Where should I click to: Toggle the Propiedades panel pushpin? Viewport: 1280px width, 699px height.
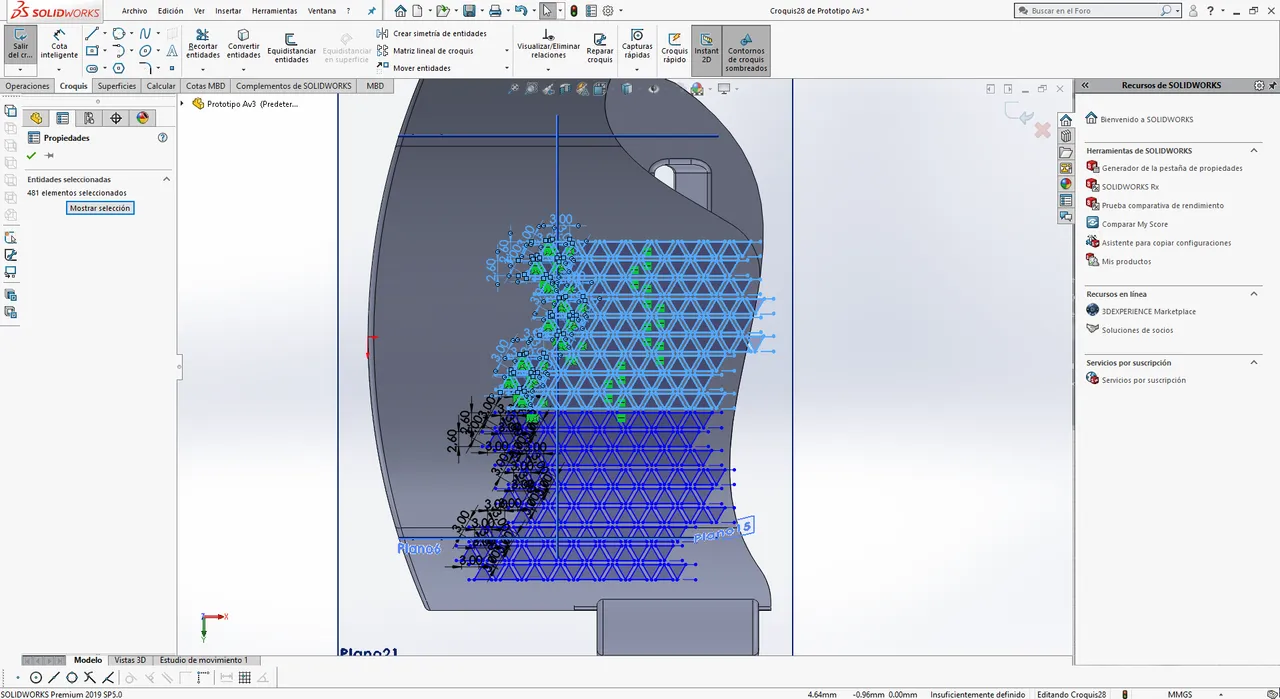coord(49,156)
